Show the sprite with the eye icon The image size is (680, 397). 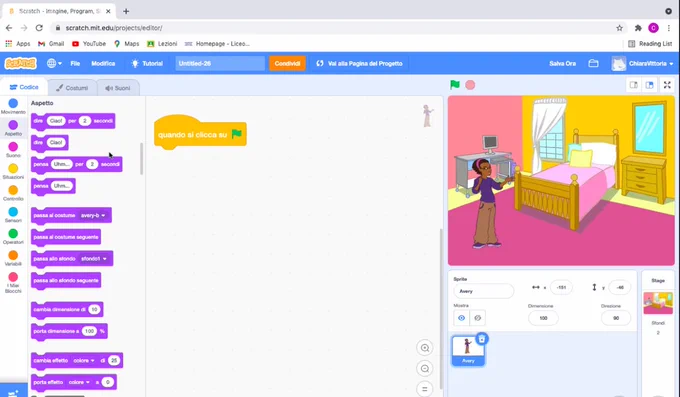point(461,318)
